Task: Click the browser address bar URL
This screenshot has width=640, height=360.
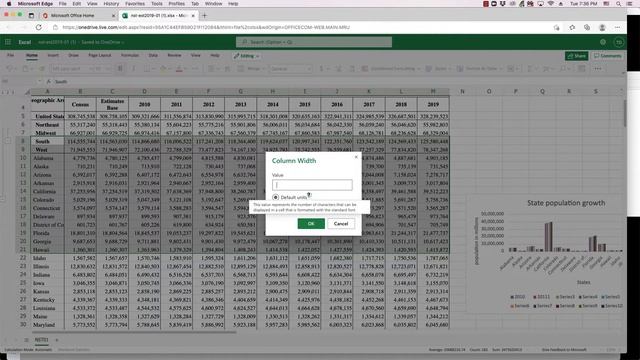Action: pos(206,27)
